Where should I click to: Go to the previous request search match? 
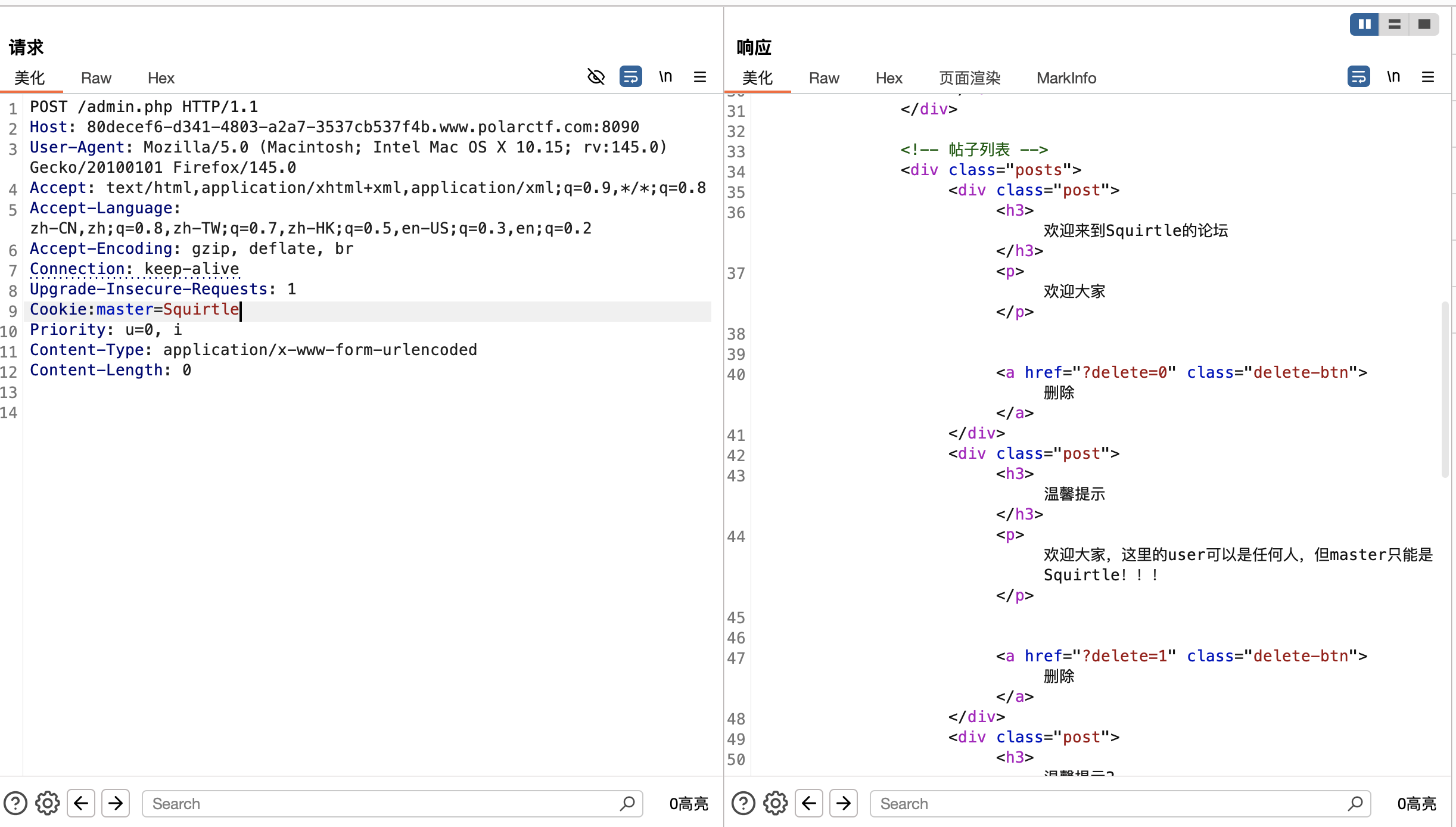click(x=82, y=803)
